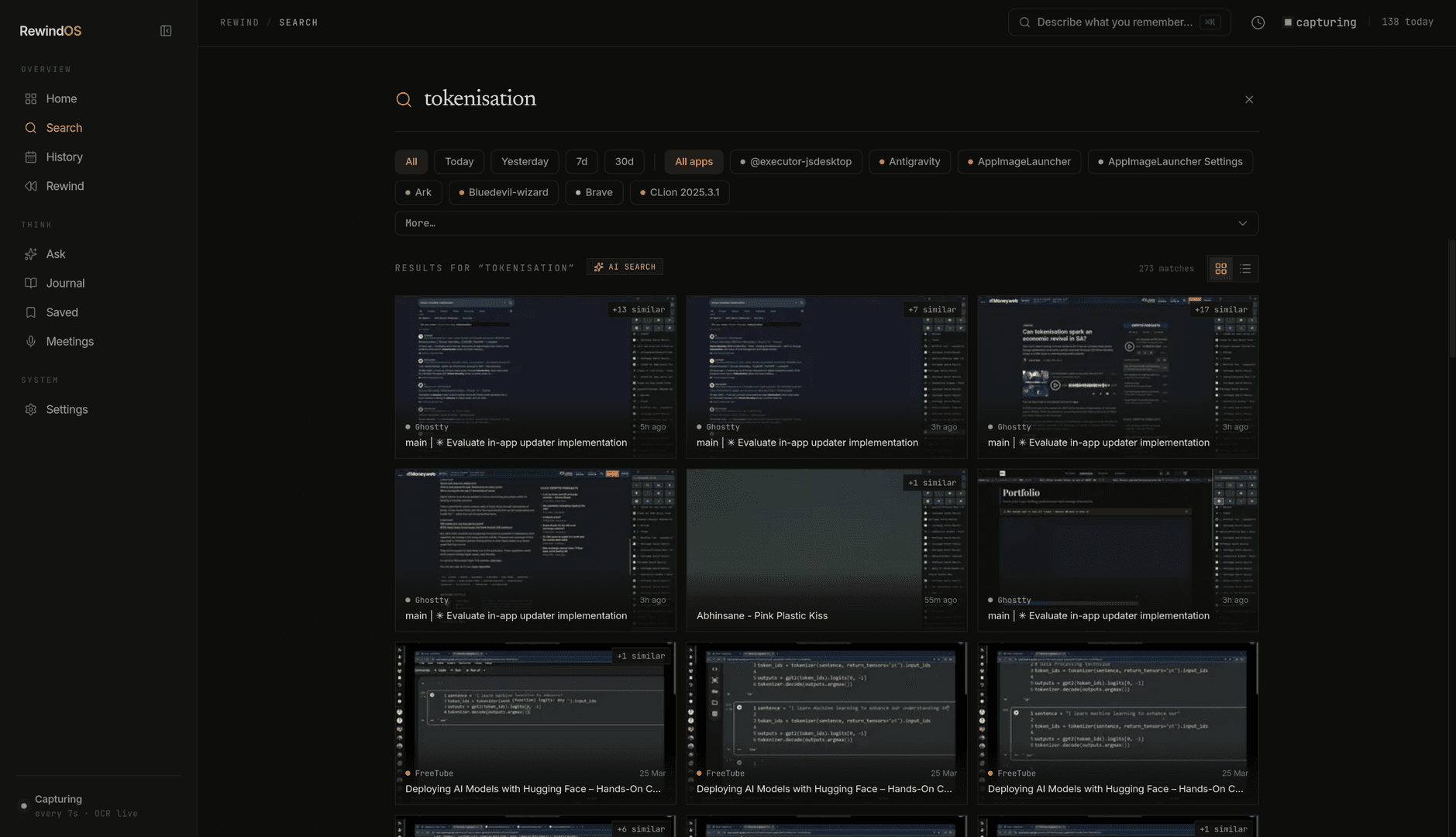The width and height of the screenshot is (1456, 837).
Task: Open the Ghostty result from 5h ago
Action: click(x=535, y=377)
